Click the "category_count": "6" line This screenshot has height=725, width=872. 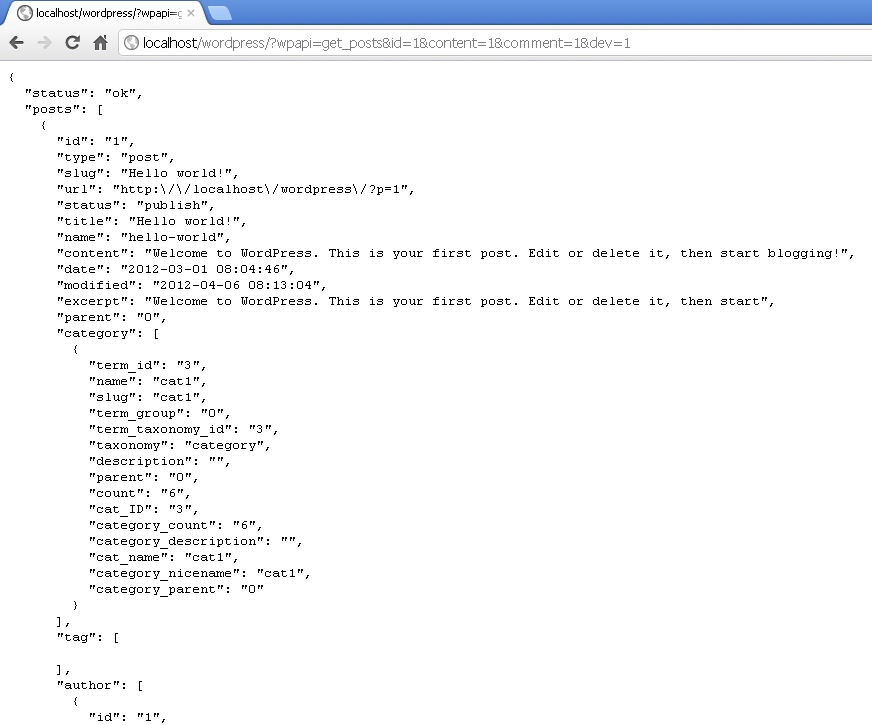176,526
